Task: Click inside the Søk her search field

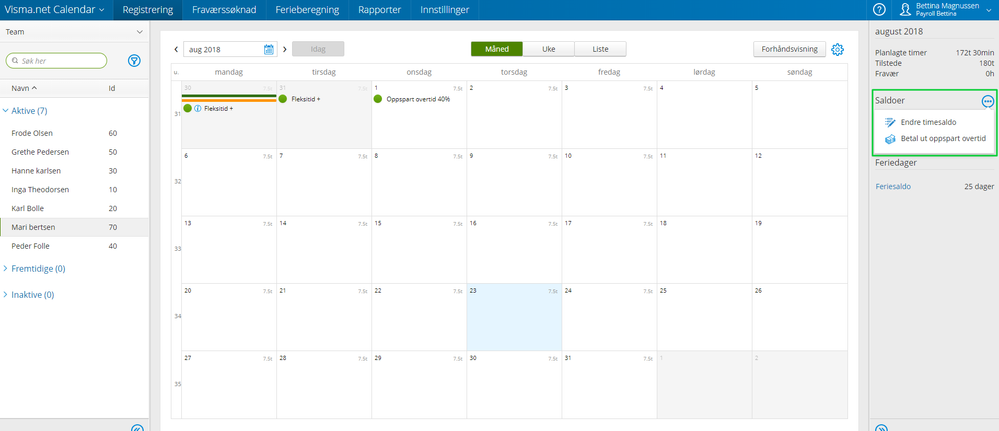Action: point(56,61)
